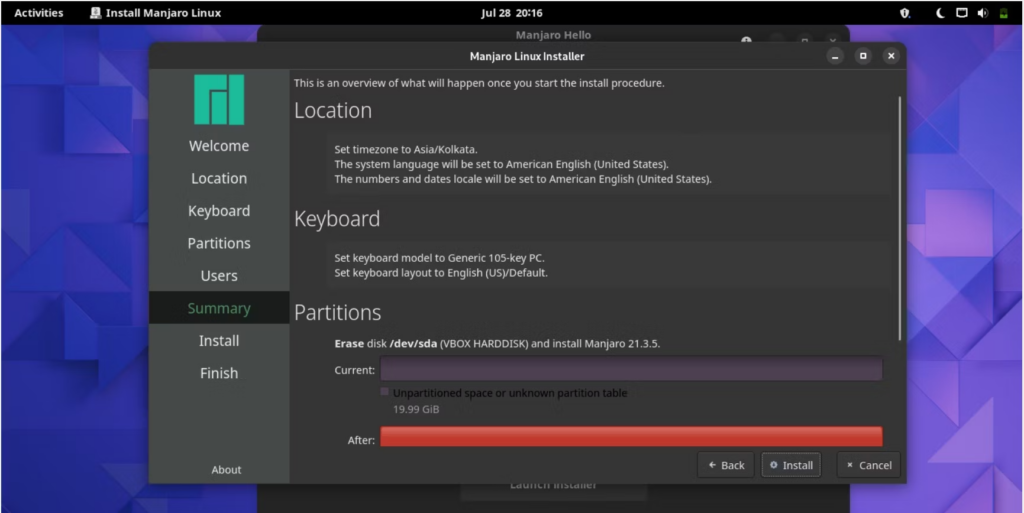This screenshot has width=1024, height=513.
Task: Click the Install Manjaro Linux app icon
Action: [x=95, y=13]
